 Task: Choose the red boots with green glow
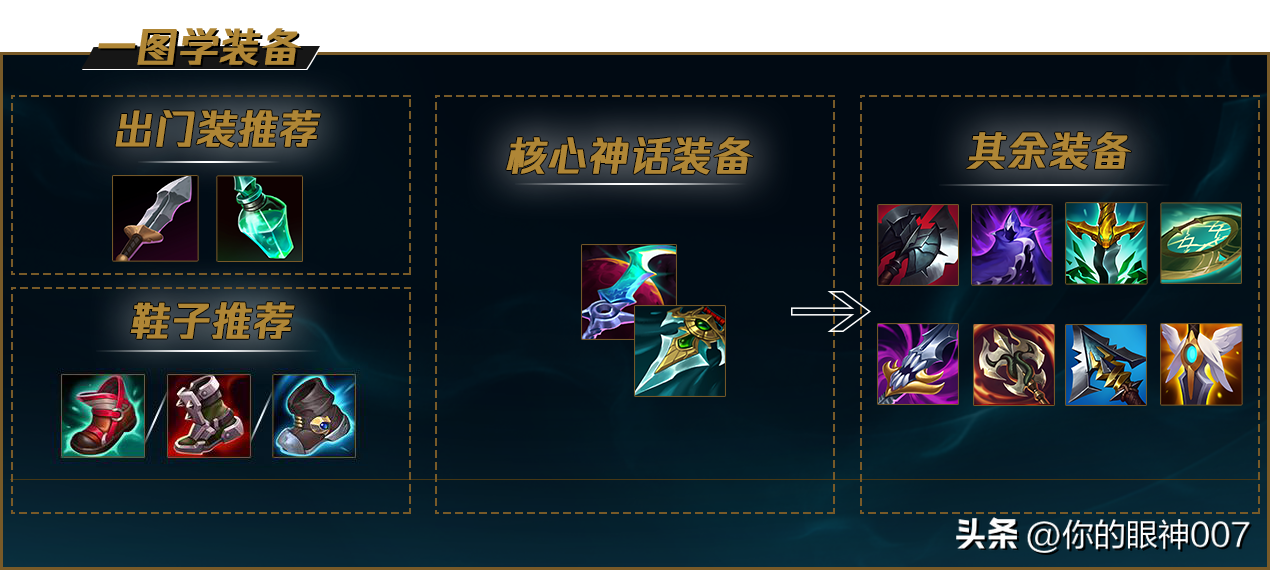[103, 416]
